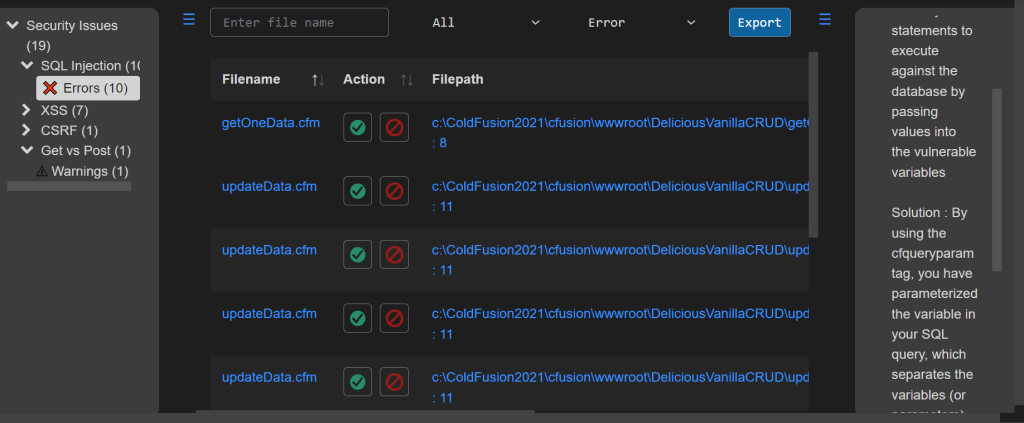Sort the Action column using its arrows
This screenshot has height=423, width=1024.
coord(407,79)
